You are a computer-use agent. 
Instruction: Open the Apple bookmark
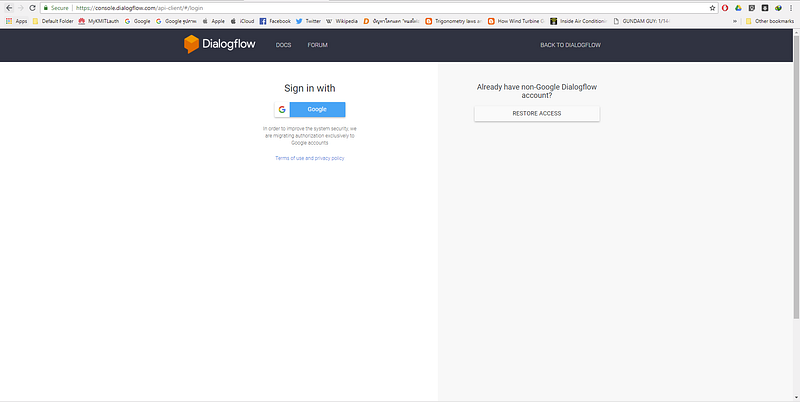point(213,21)
